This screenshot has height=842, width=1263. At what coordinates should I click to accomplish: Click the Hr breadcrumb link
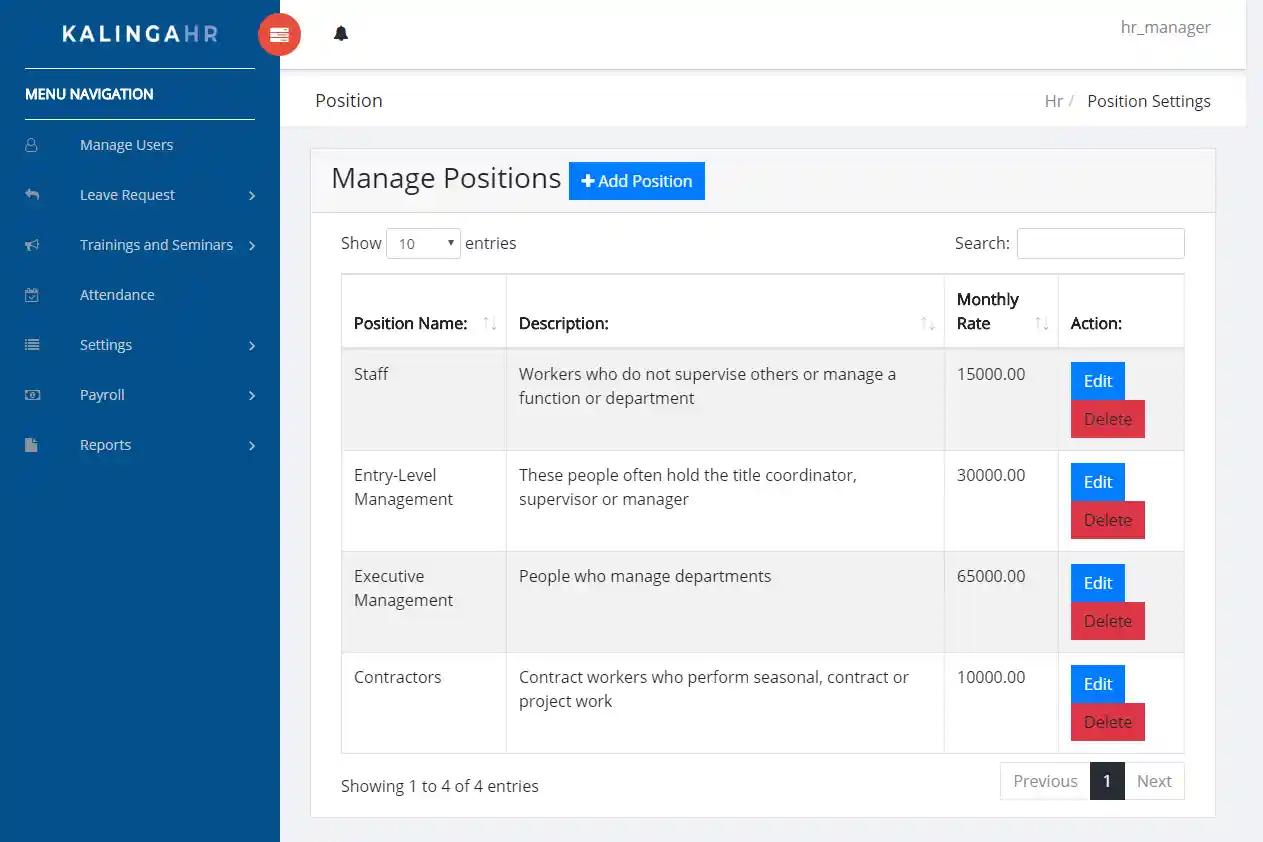1053,101
